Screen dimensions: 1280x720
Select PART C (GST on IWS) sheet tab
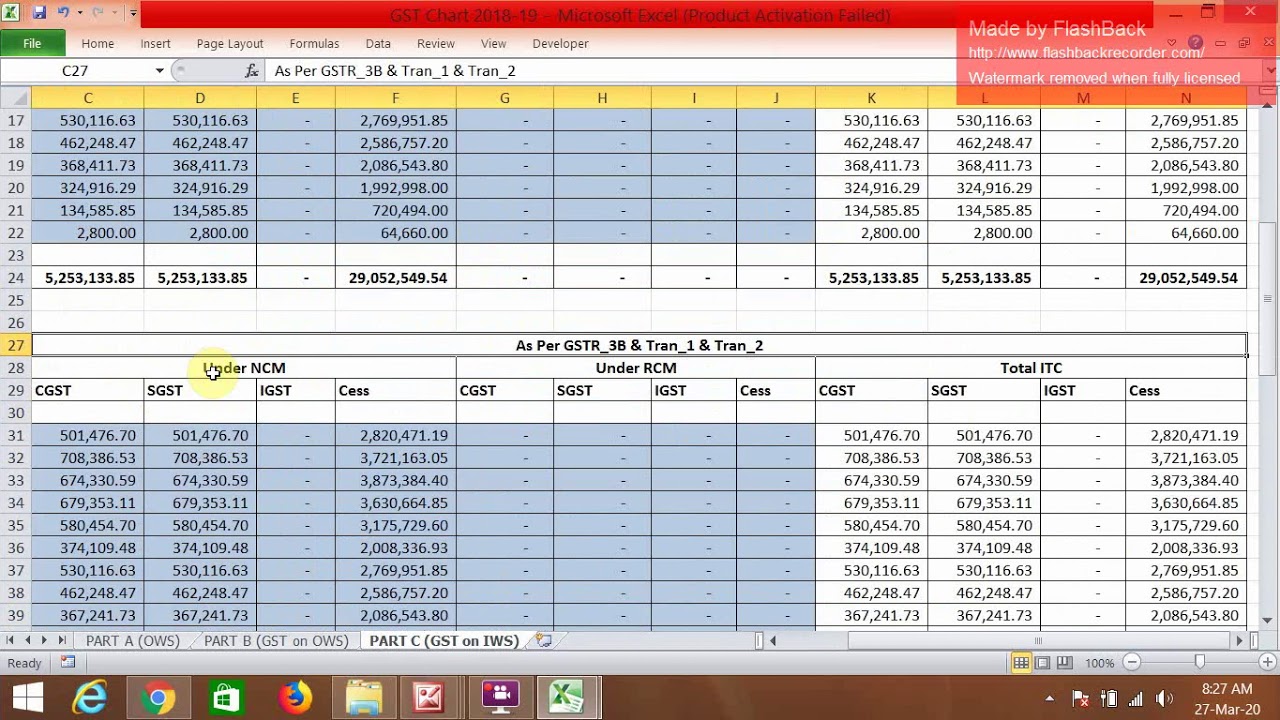444,641
